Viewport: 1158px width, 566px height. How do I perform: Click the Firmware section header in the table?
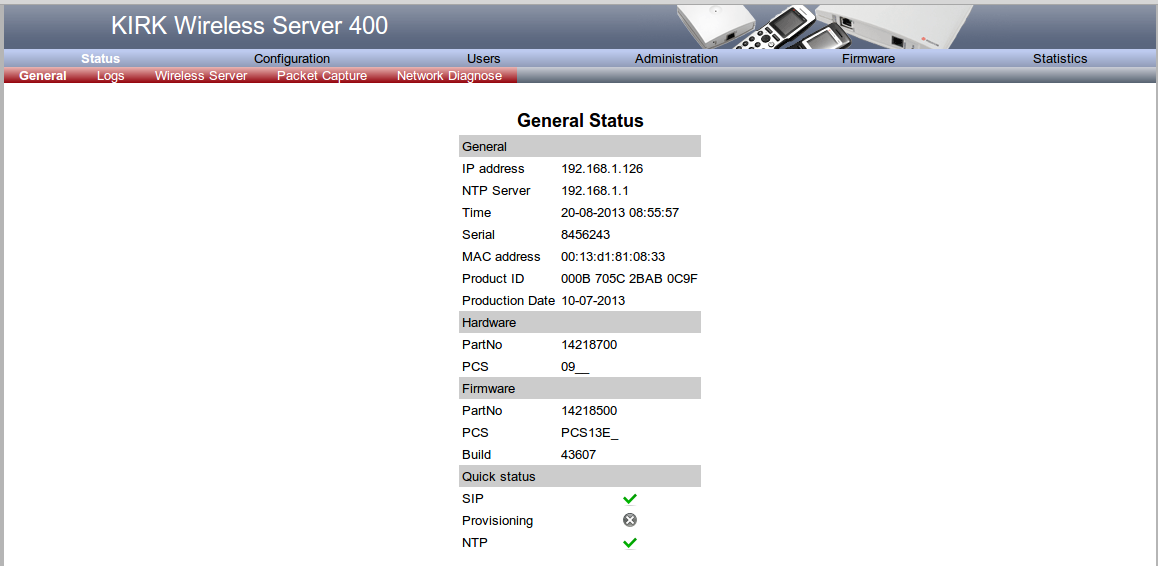580,389
